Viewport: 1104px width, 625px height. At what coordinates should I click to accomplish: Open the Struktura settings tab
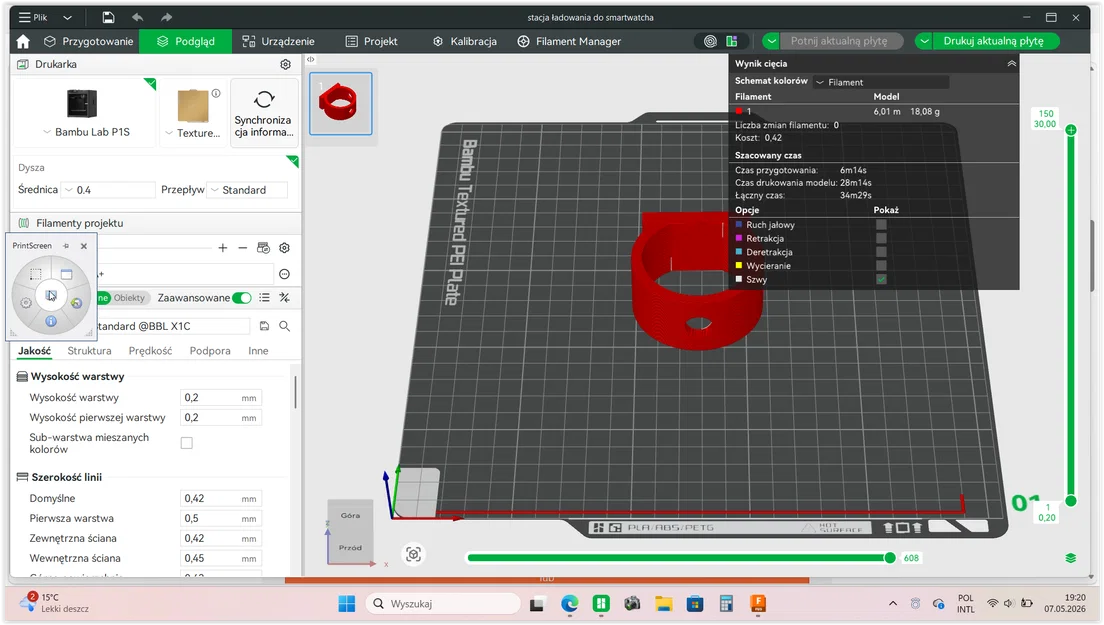pyautogui.click(x=89, y=351)
